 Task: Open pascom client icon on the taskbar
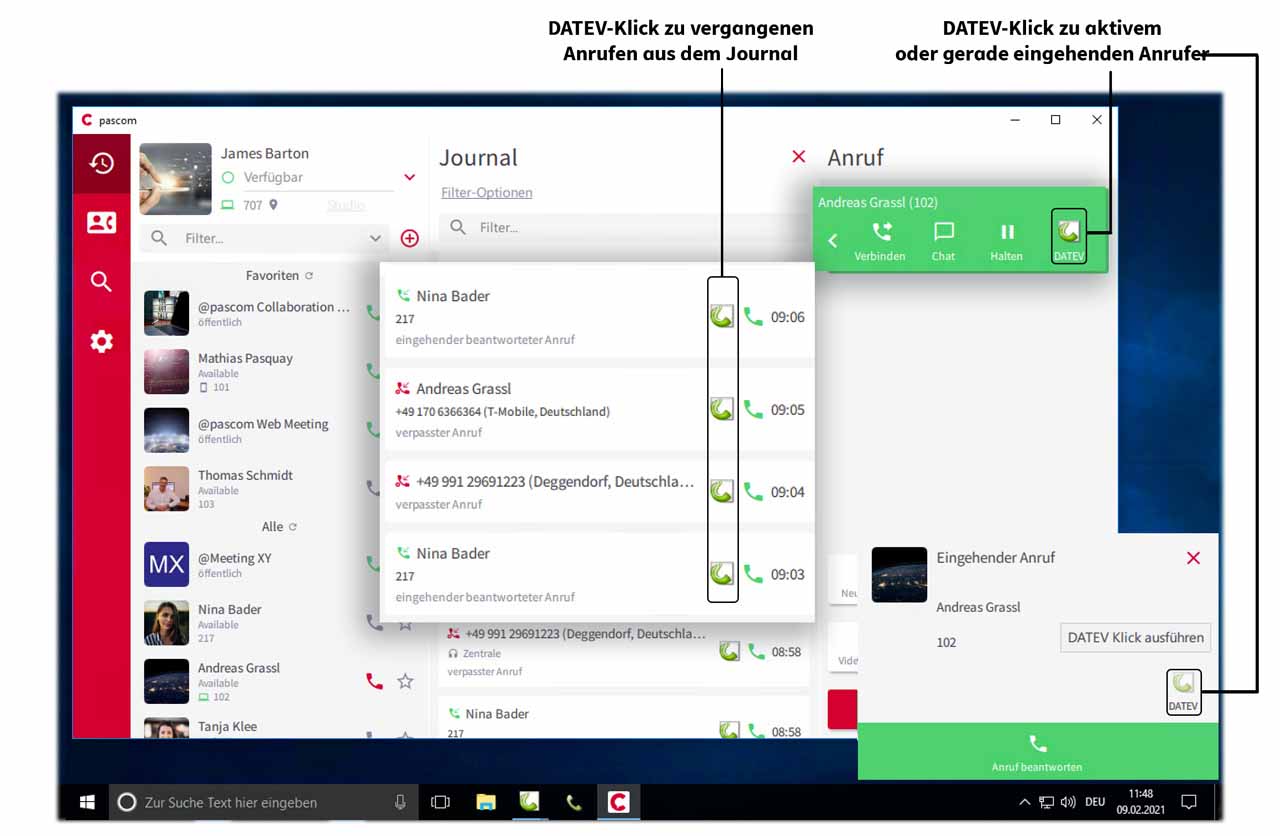click(x=618, y=802)
